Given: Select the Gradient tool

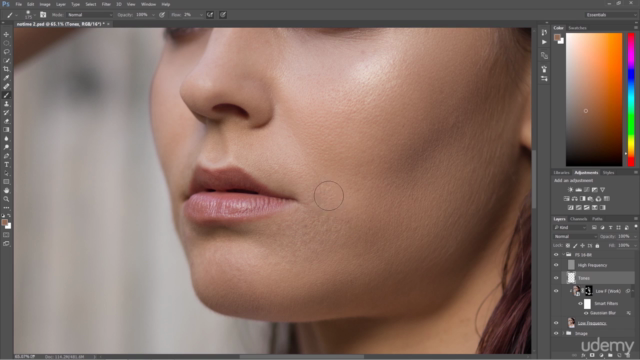Looking at the screenshot, I should [x=6, y=130].
